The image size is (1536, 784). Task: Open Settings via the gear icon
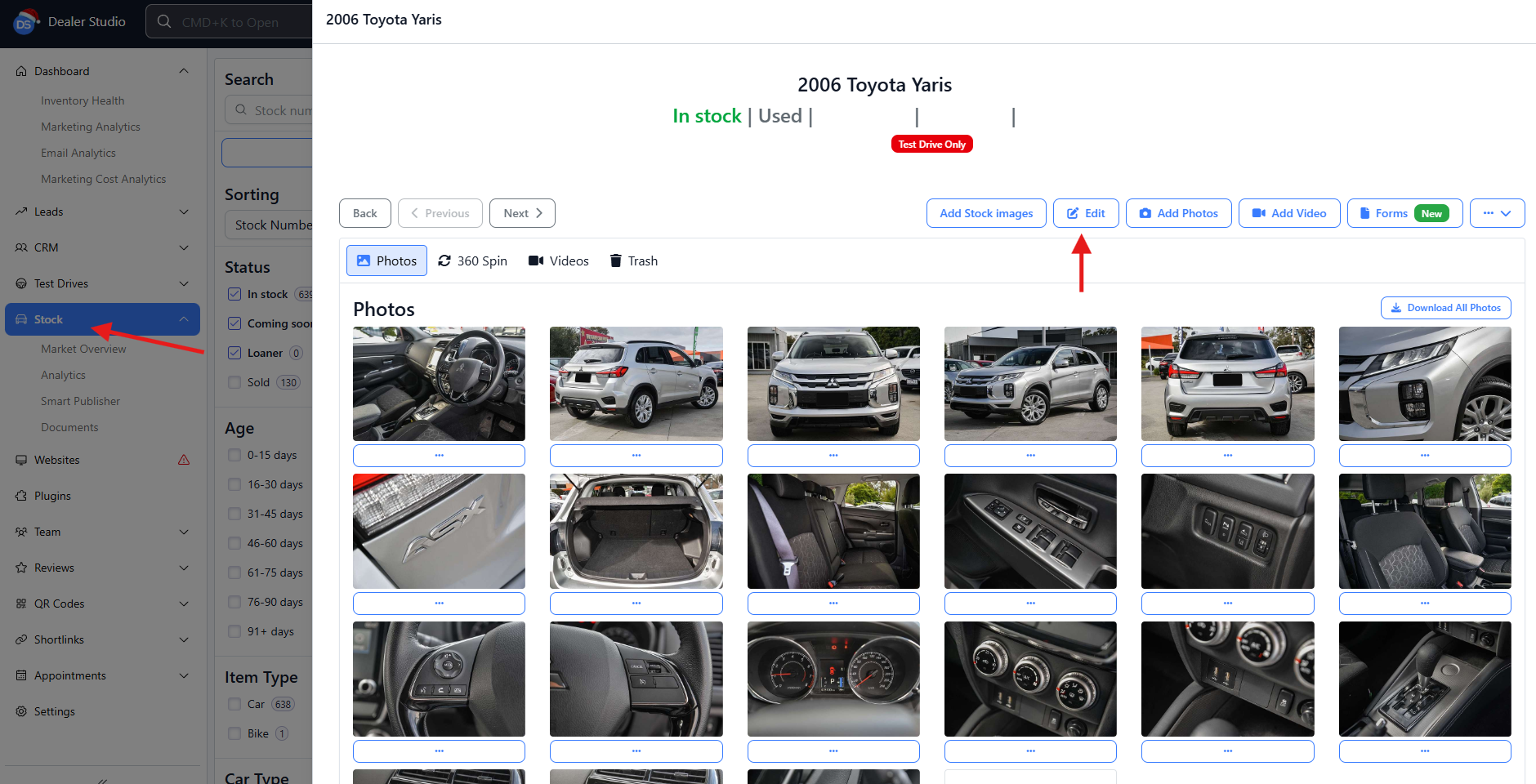(x=21, y=711)
